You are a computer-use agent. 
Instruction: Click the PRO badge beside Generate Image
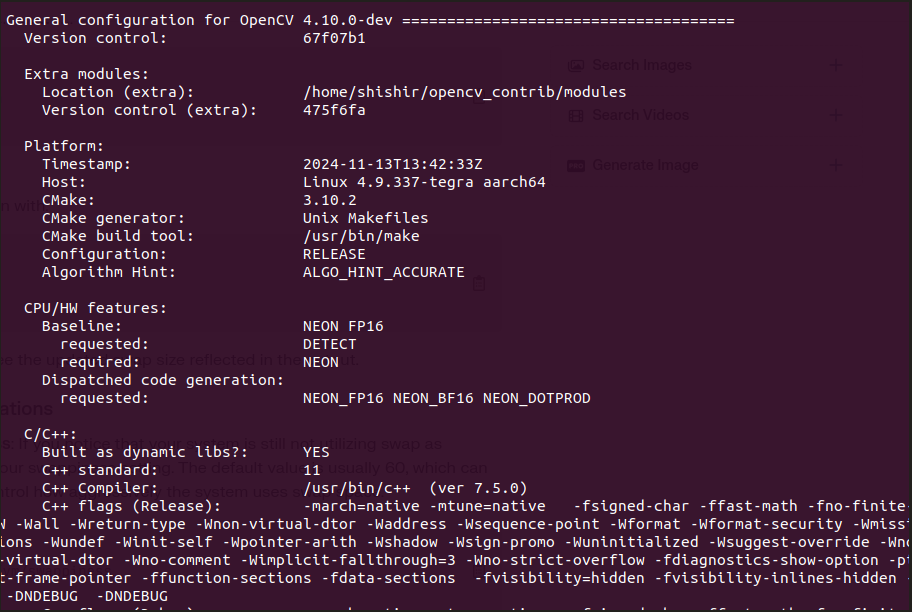point(576,165)
